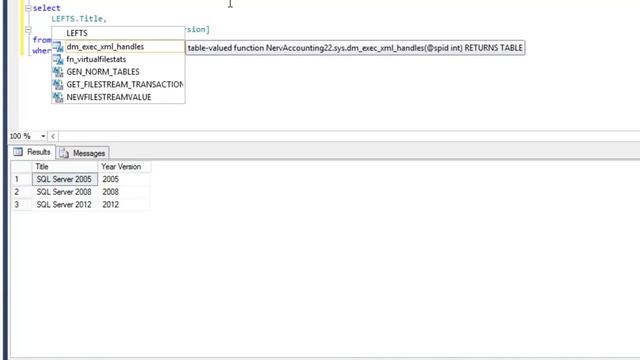This screenshot has height=360, width=640.
Task: Open the 100 % zoom dropdown
Action: 43,136
